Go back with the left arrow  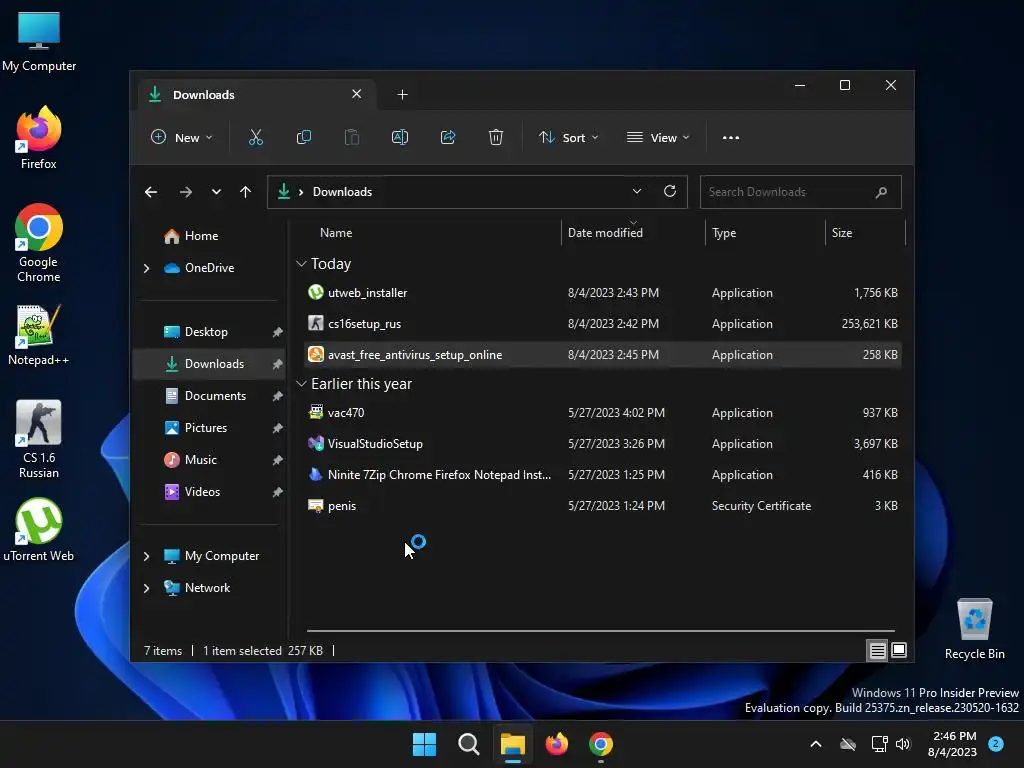click(151, 192)
